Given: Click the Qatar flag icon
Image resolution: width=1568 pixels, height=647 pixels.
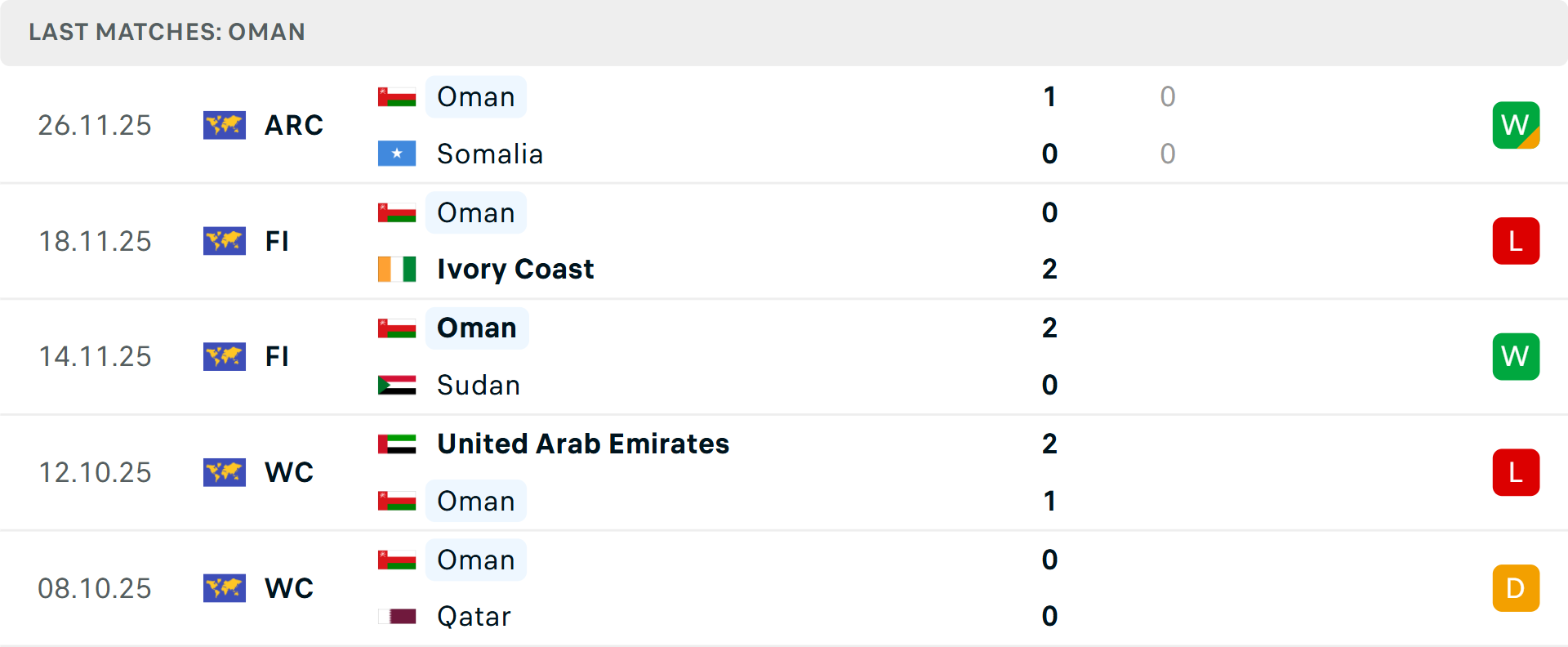Looking at the screenshot, I should 397,616.
